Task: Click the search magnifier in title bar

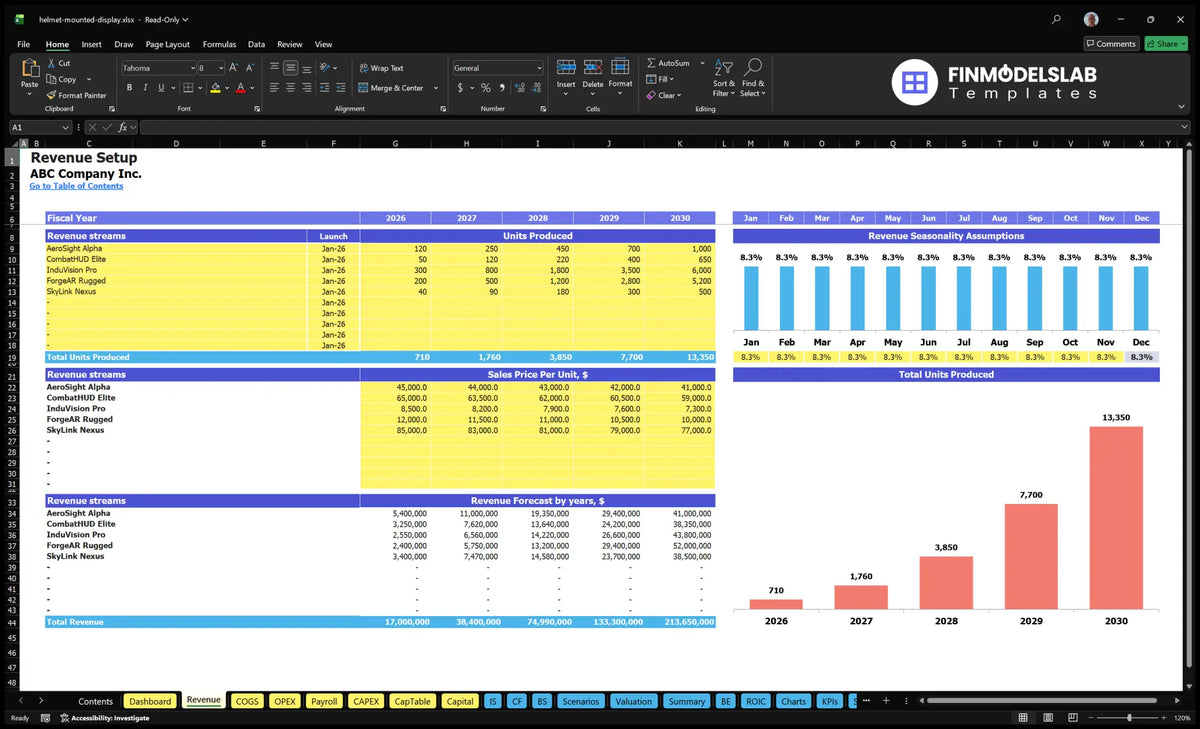Action: click(x=1057, y=19)
